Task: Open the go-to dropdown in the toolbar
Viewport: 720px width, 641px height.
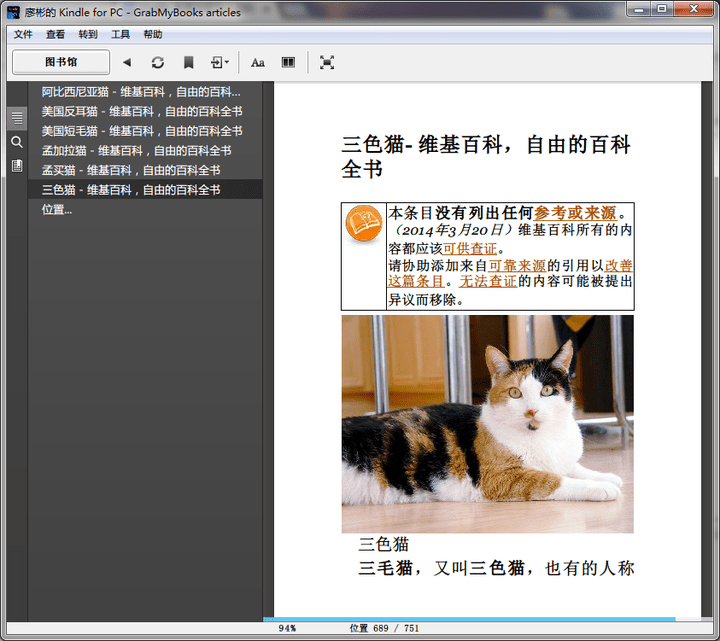Action: 219,62
